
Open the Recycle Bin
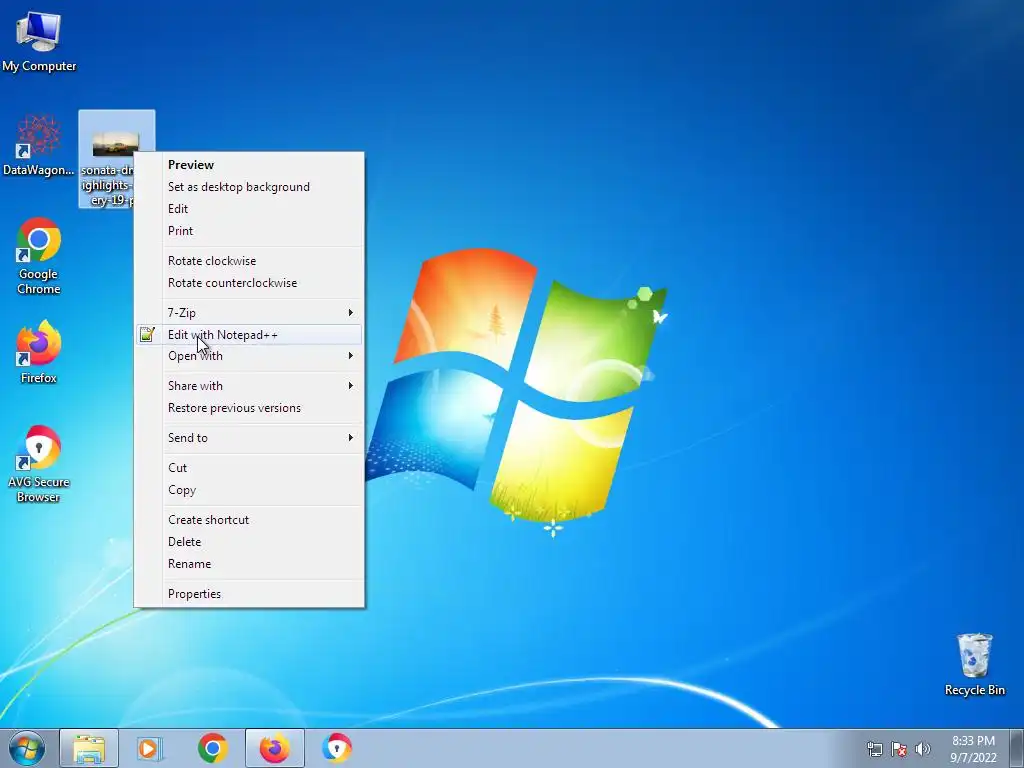click(974, 664)
